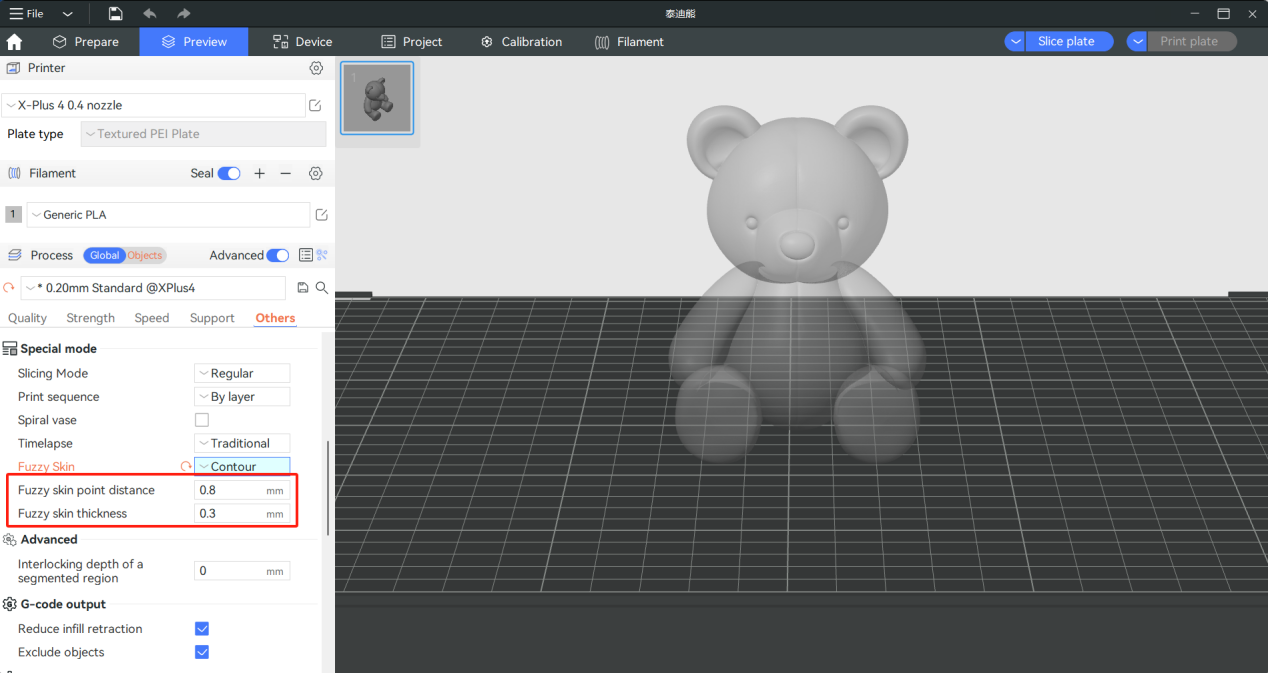Remove a filament with the minus icon

tap(286, 173)
